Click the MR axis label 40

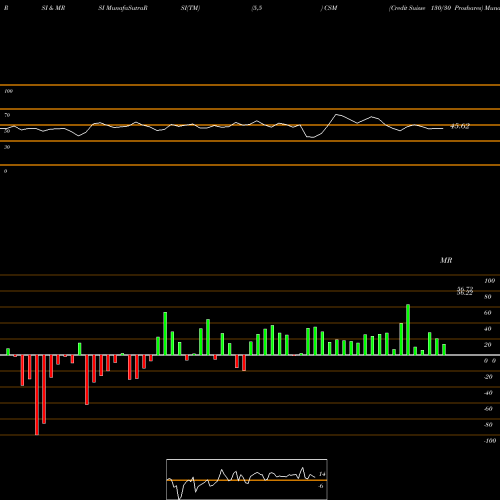pos(488,329)
